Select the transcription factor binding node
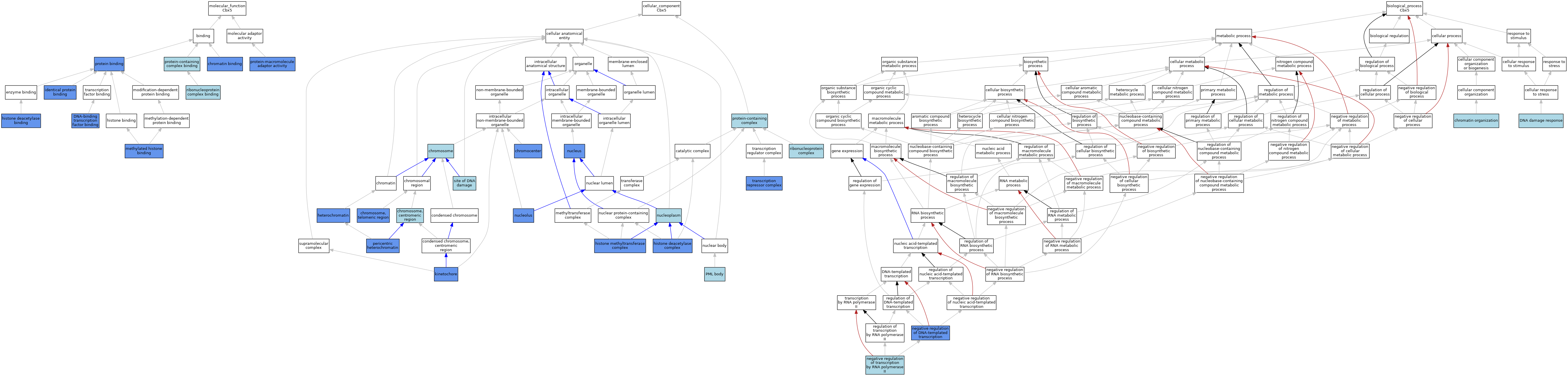This screenshot has height=376, width=1568. [x=97, y=92]
